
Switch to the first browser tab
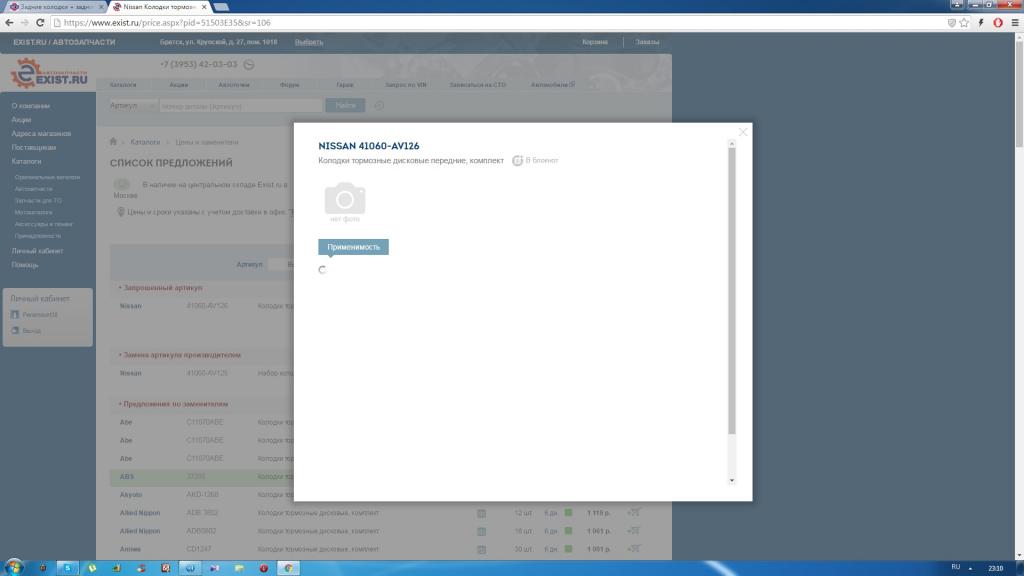[55, 7]
